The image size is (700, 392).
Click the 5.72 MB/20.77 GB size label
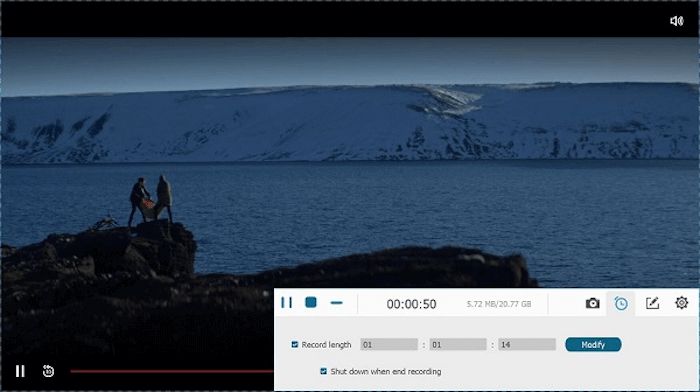[499, 304]
